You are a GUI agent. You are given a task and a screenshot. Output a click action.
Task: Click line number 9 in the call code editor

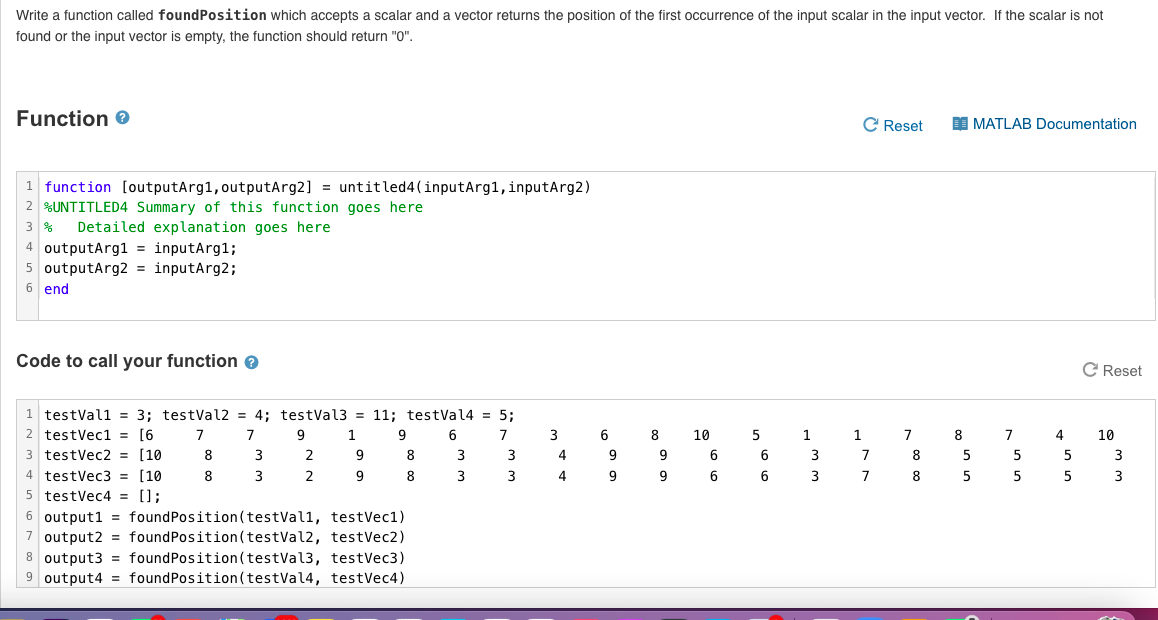29,577
